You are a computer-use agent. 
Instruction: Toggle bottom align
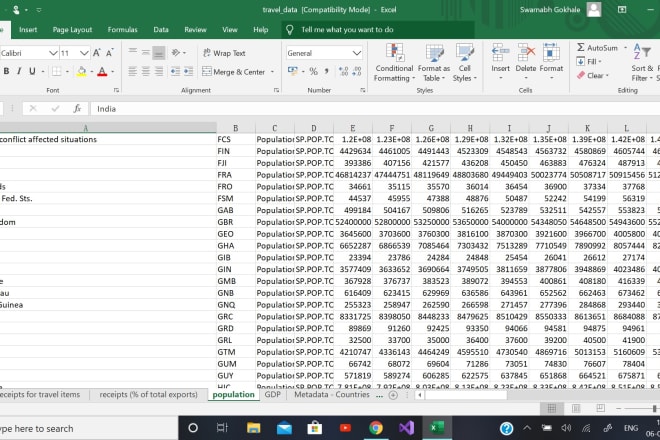(x=159, y=53)
